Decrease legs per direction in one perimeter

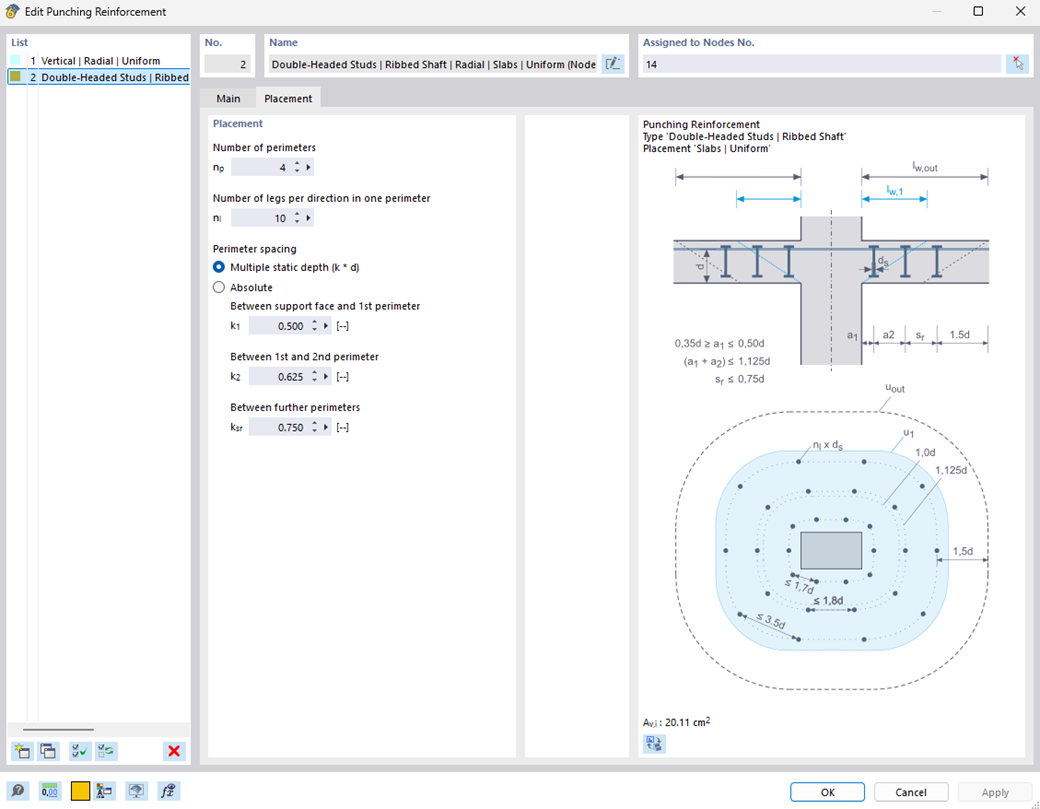[296, 221]
